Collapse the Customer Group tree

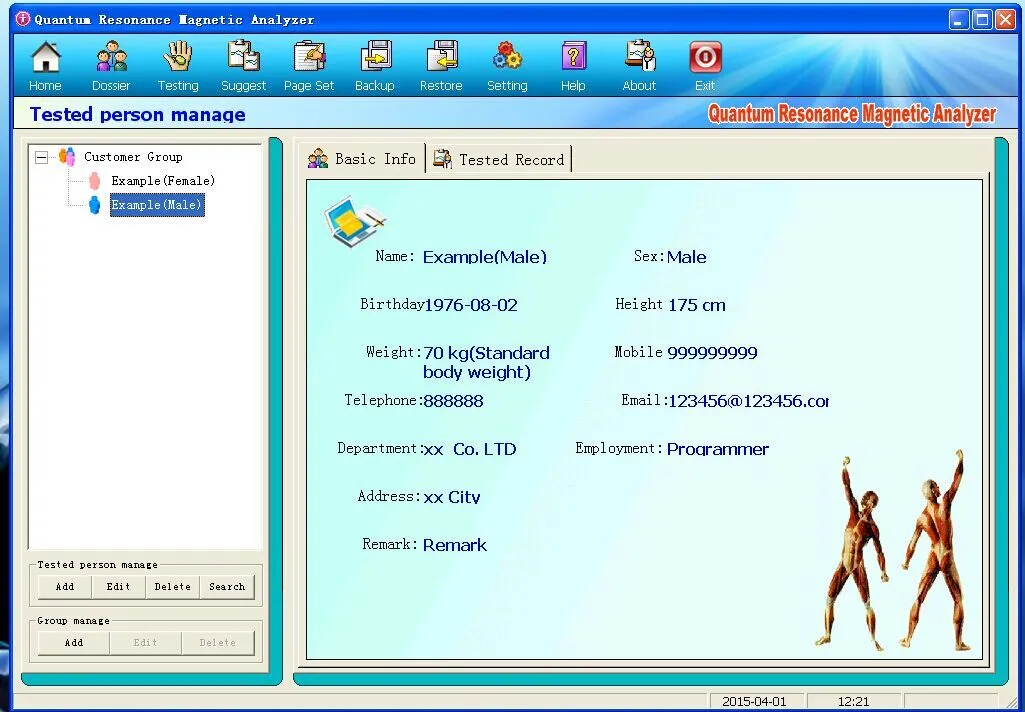[39, 157]
